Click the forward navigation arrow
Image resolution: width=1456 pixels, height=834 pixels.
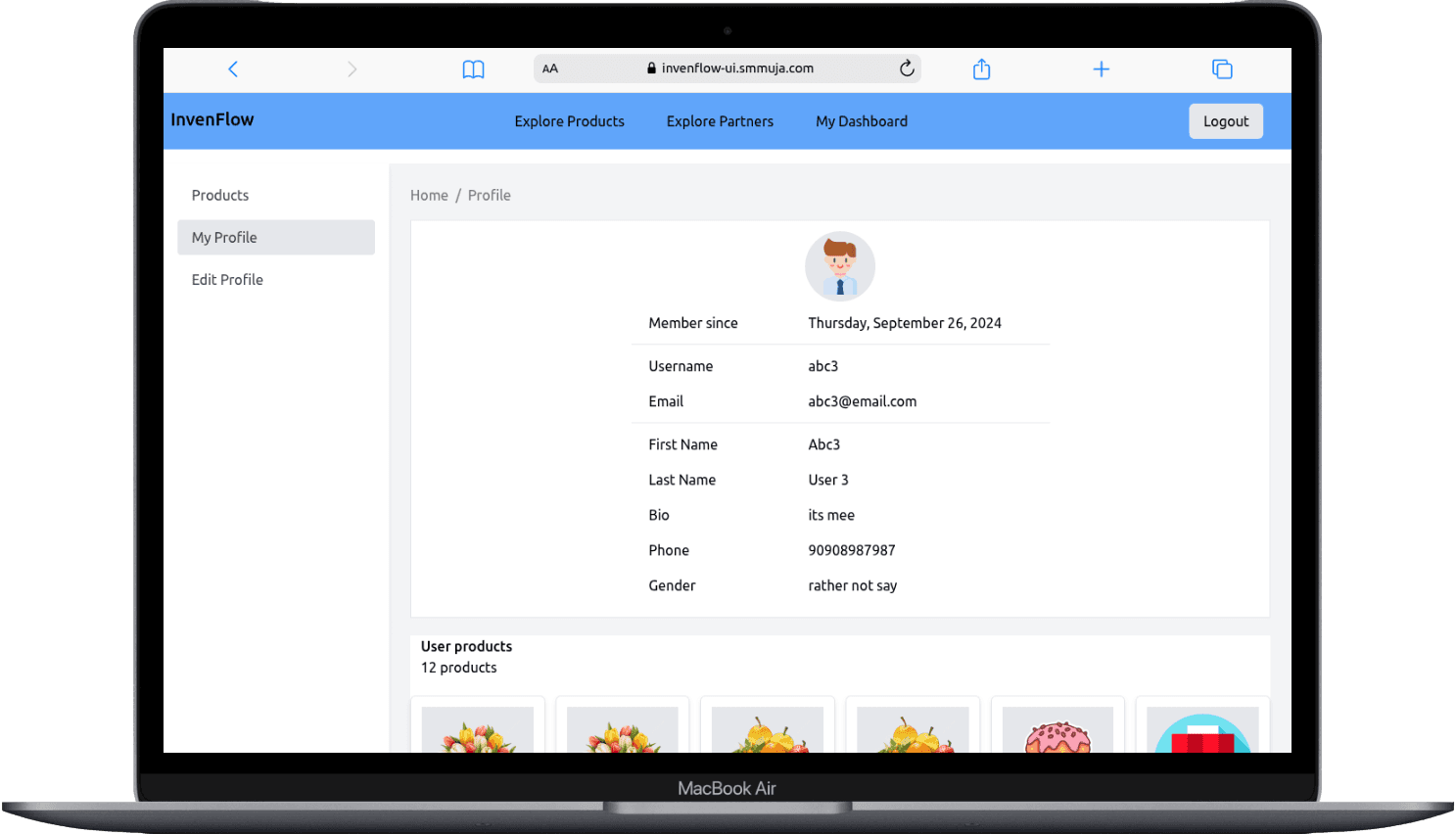[352, 69]
